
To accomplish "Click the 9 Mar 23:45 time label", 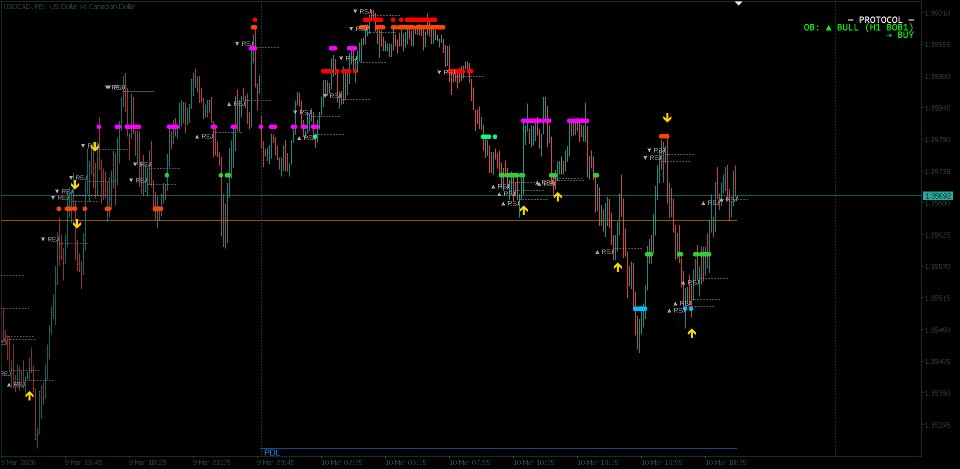I will pos(276,462).
